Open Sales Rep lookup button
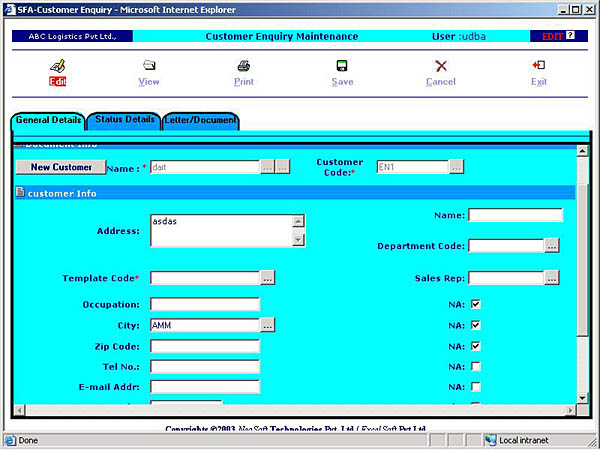This screenshot has height=450, width=600. coord(551,278)
